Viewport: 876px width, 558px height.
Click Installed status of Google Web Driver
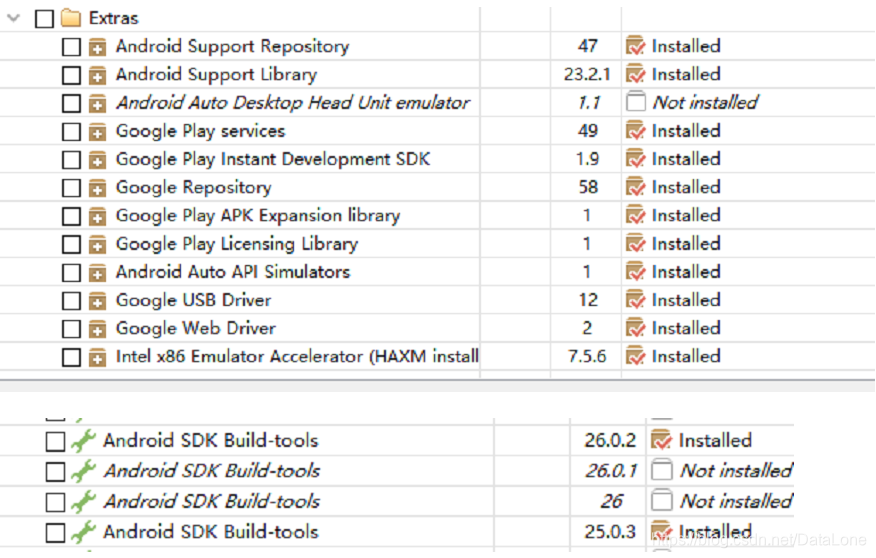686,328
